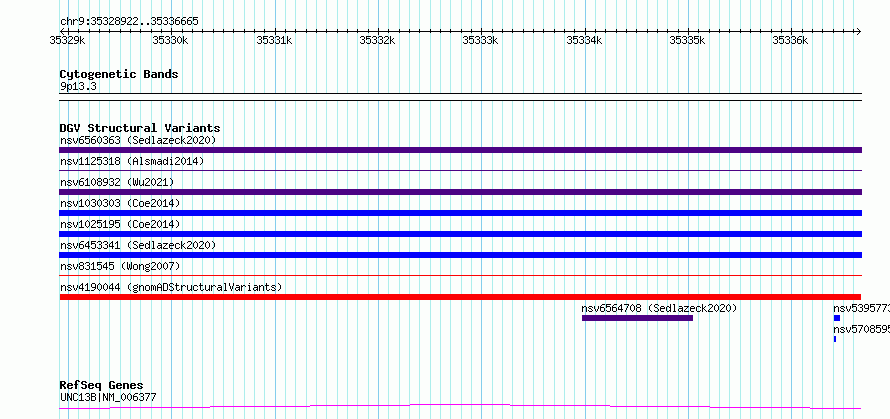Open the nsv5395773 variant label
The image size is (890, 419).
861,308
